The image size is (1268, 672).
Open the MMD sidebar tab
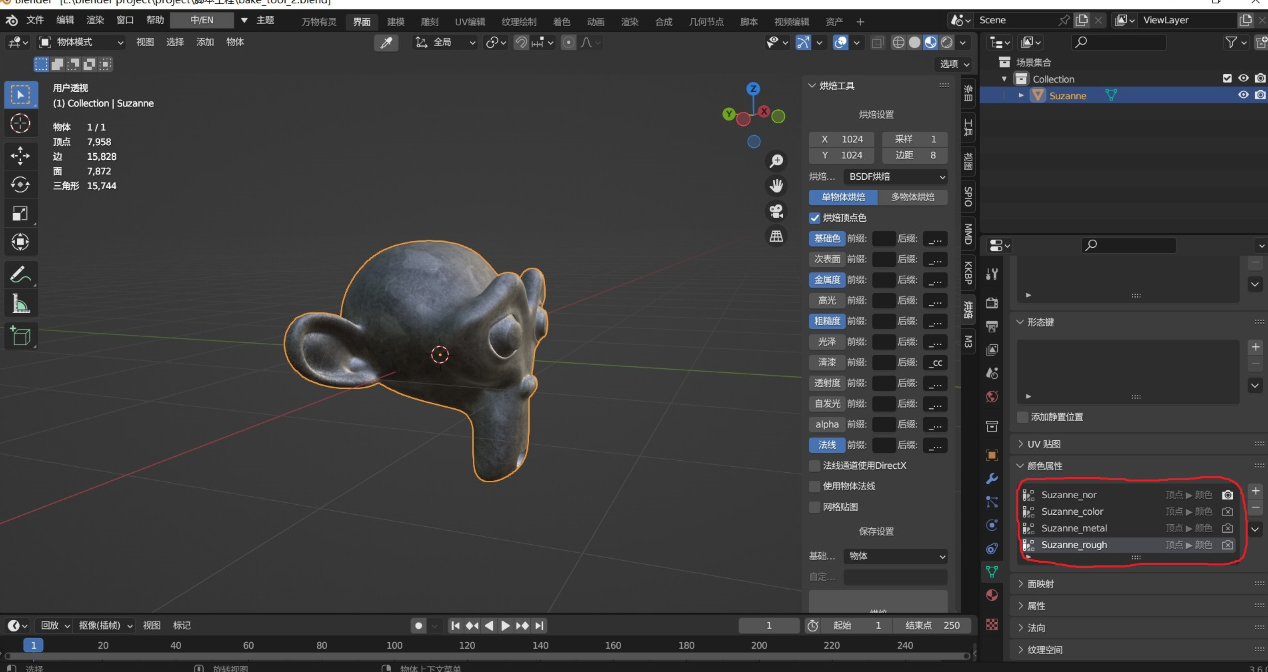tap(967, 234)
